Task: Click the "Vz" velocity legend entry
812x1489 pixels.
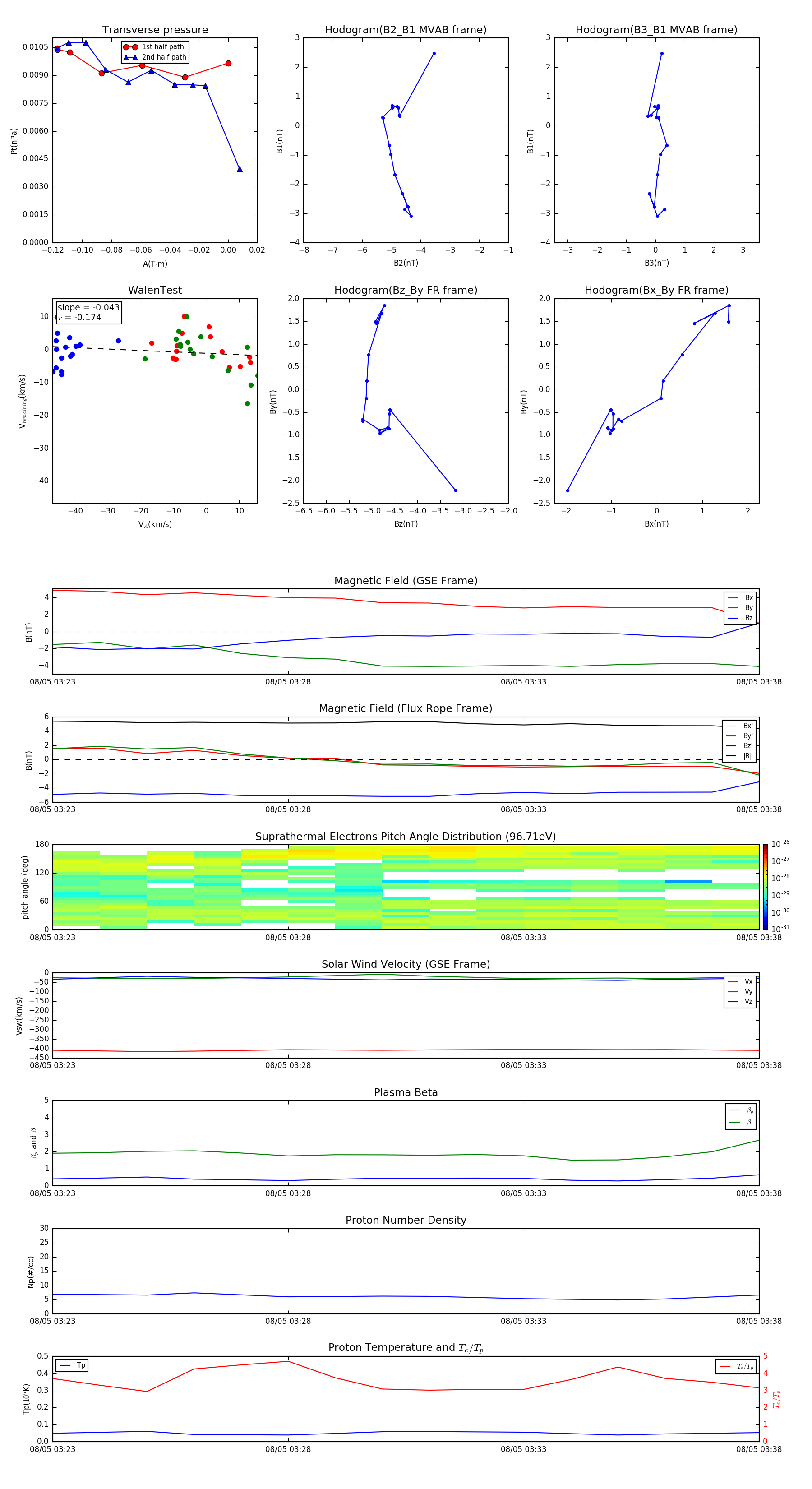Action: pos(740,1001)
